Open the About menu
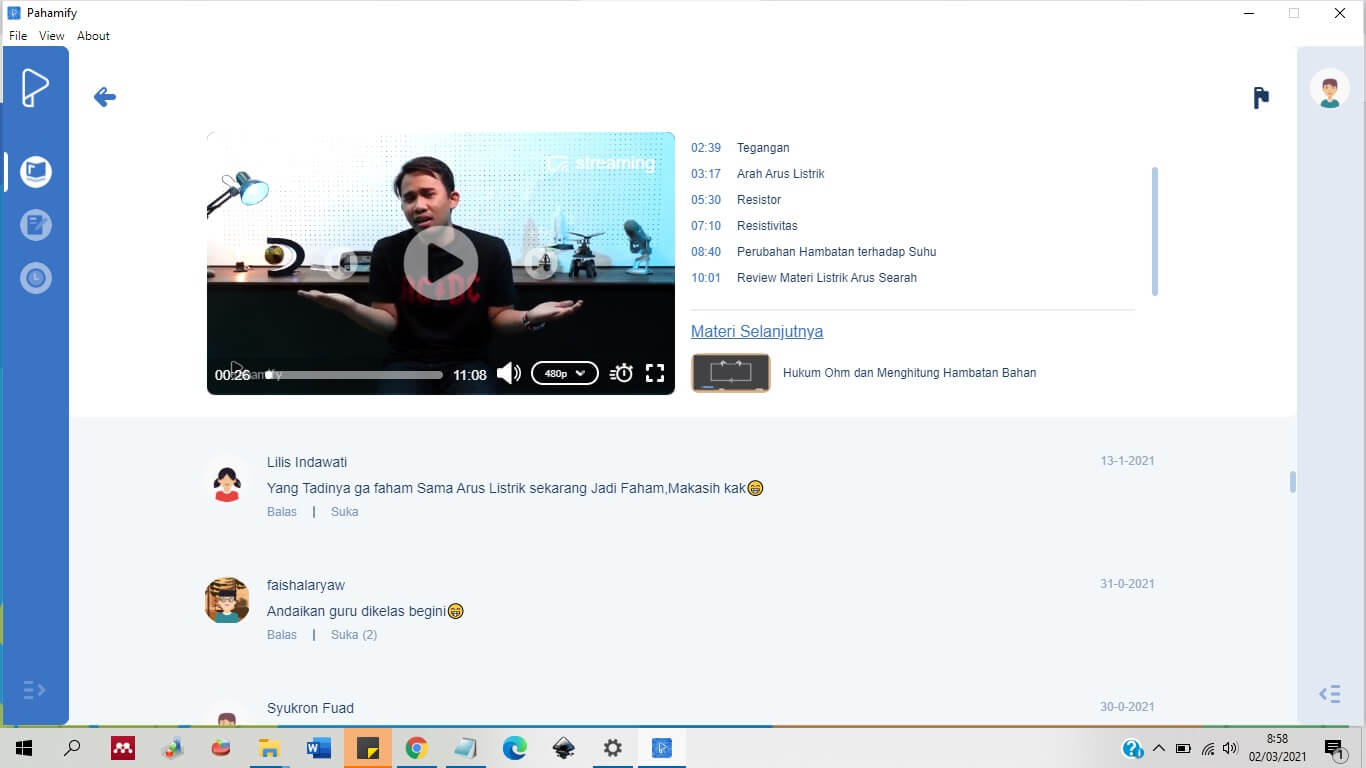The width and height of the screenshot is (1366, 768). coord(93,36)
